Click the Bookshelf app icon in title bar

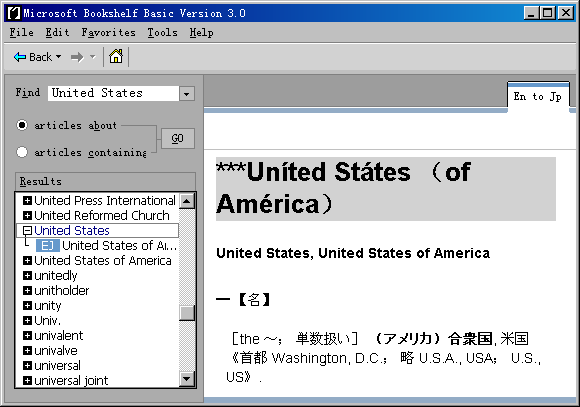pyautogui.click(x=14, y=13)
